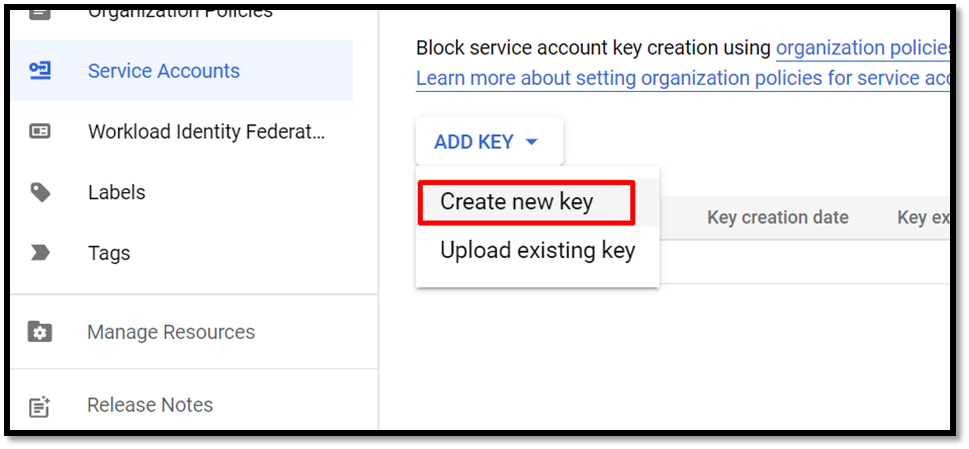
Task: Click the ADD KEY dropdown arrow
Action: pos(531,143)
